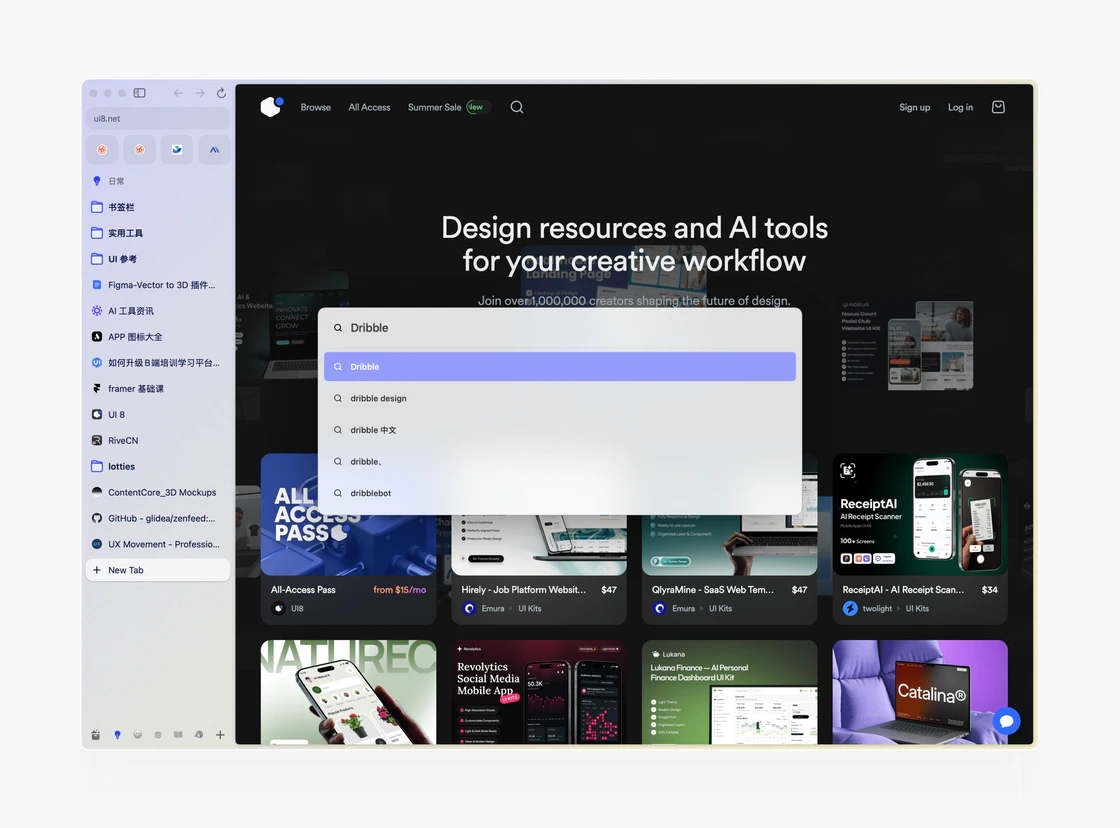Open UX Movement tab
The width and height of the screenshot is (1120, 828).
[x=158, y=544]
